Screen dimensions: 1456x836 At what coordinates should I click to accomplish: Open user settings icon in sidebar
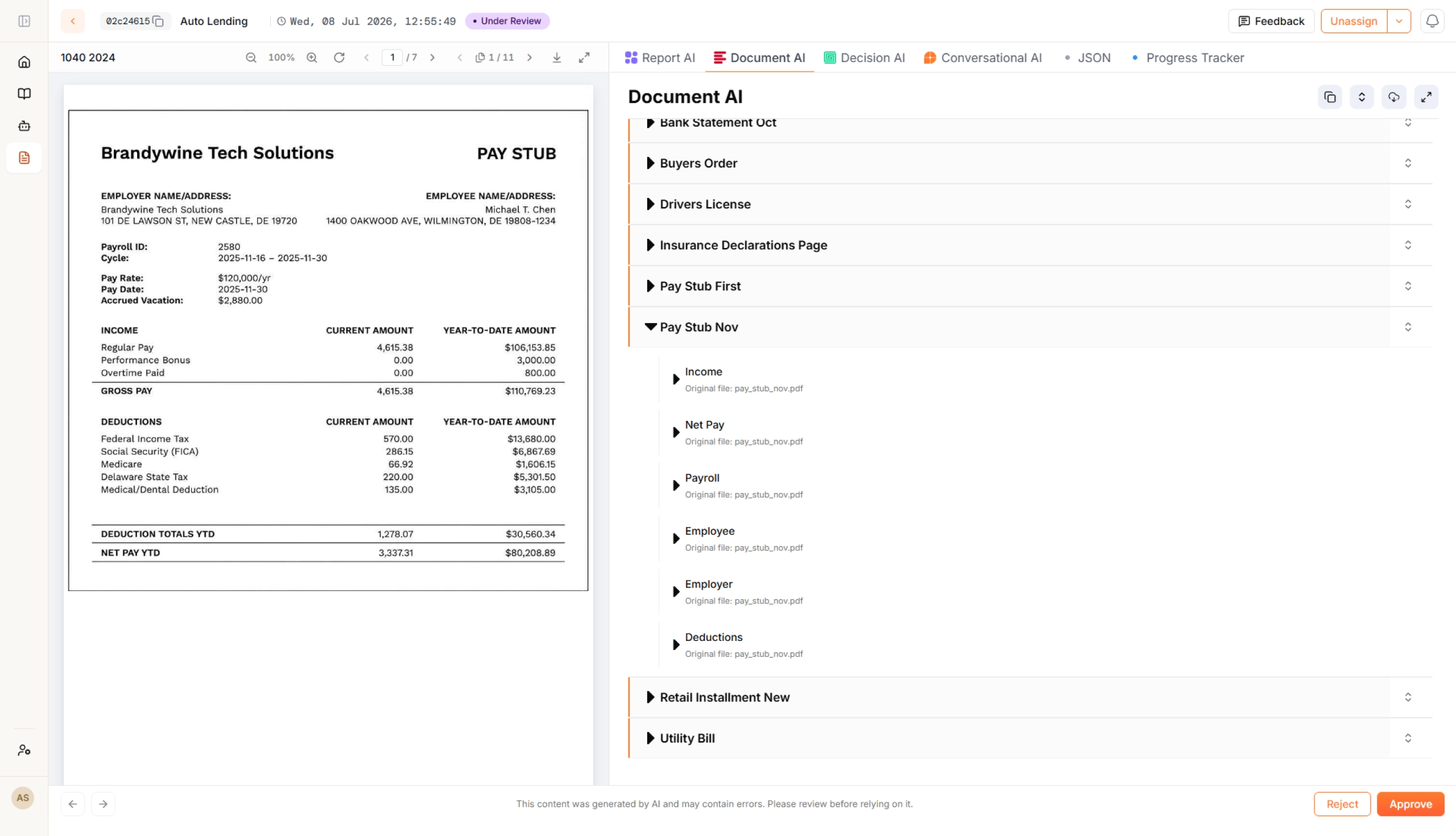click(24, 750)
